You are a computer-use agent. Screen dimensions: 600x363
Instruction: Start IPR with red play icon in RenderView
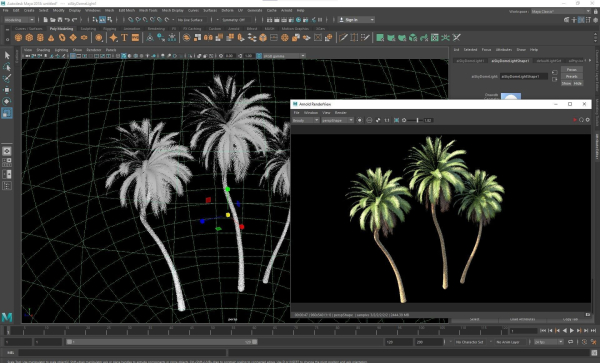(x=575, y=120)
